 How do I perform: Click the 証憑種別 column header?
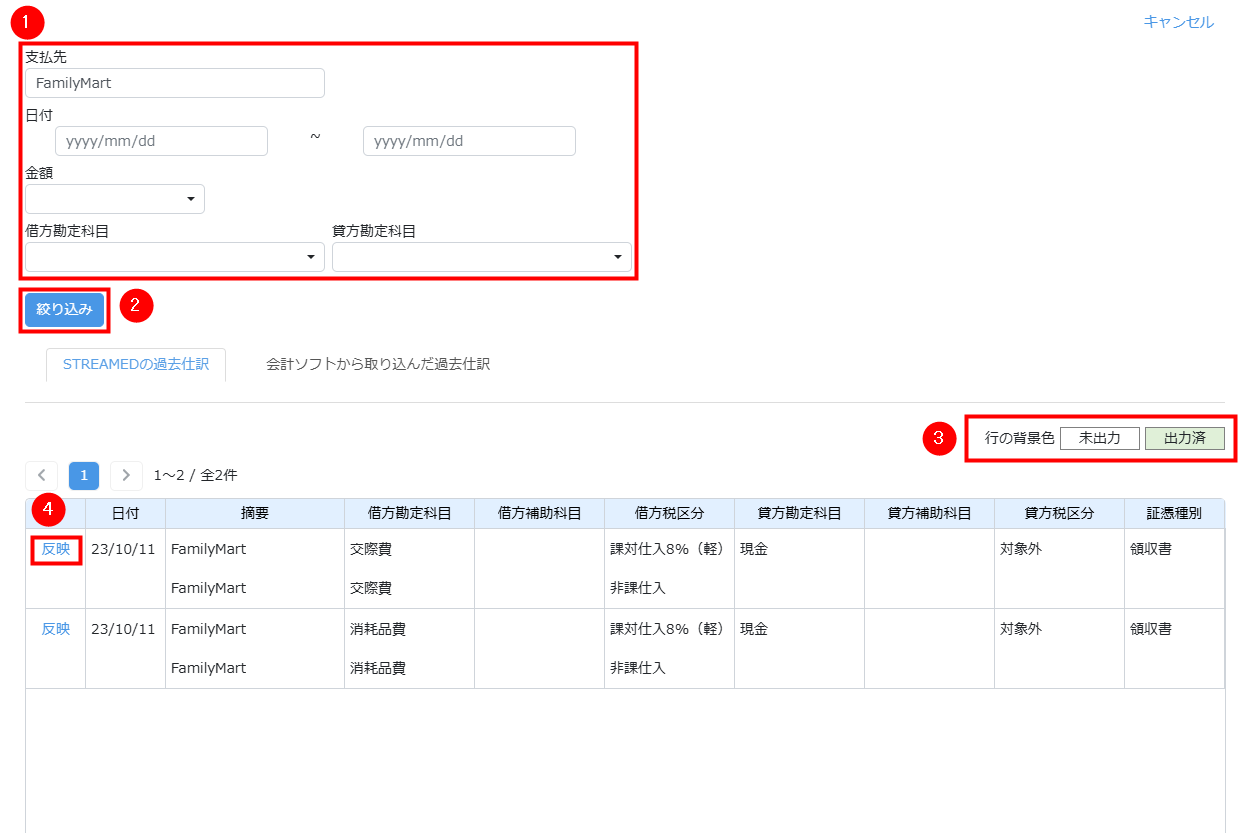click(1174, 513)
